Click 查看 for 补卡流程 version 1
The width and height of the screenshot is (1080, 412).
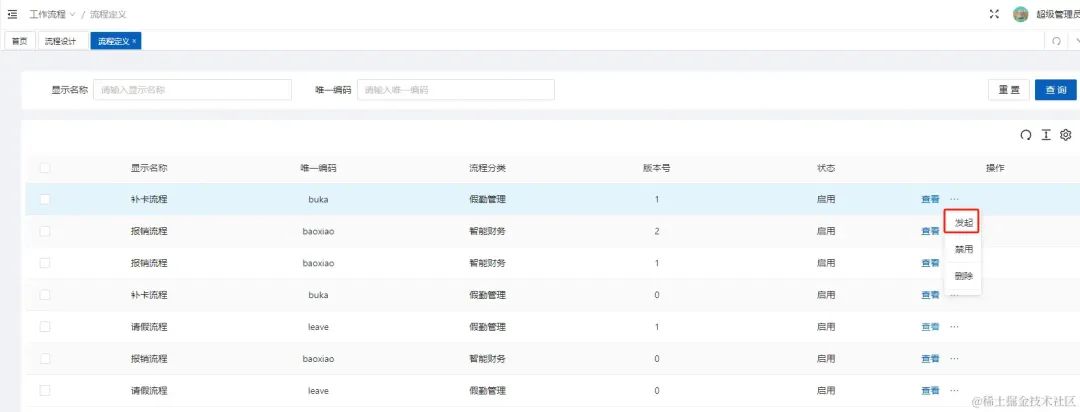click(930, 199)
